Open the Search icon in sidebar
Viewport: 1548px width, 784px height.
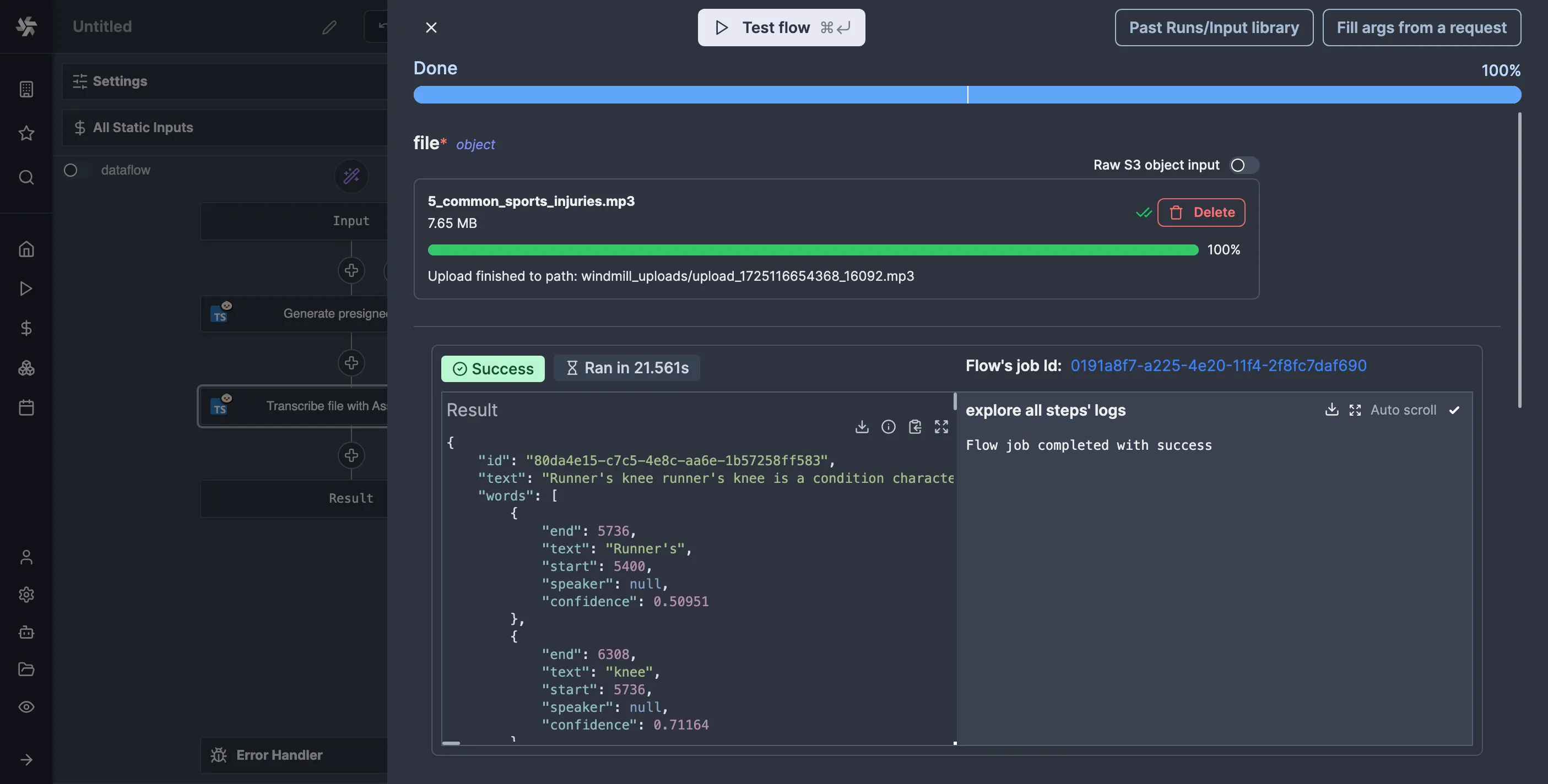click(26, 177)
